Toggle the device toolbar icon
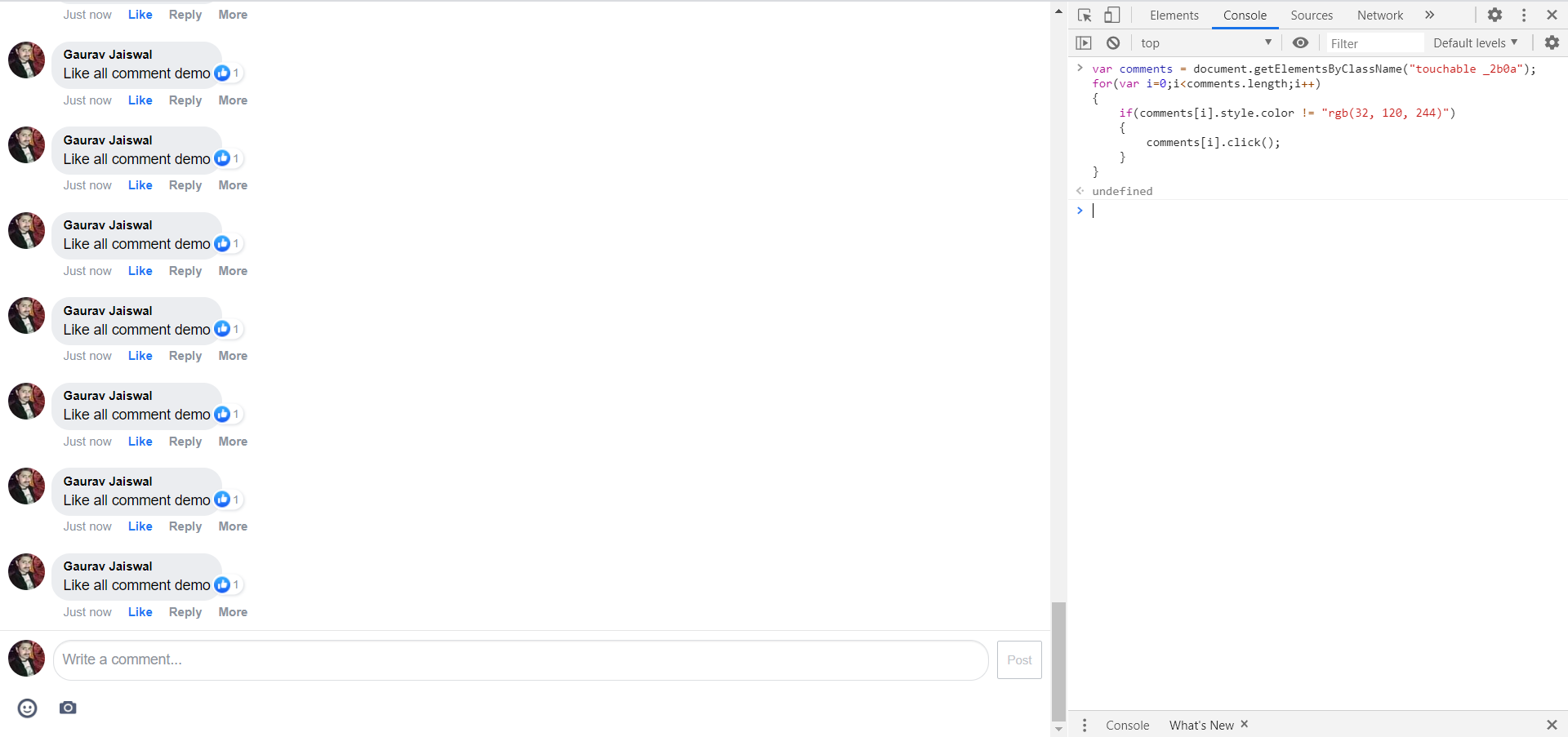The image size is (1568, 737). [1112, 16]
